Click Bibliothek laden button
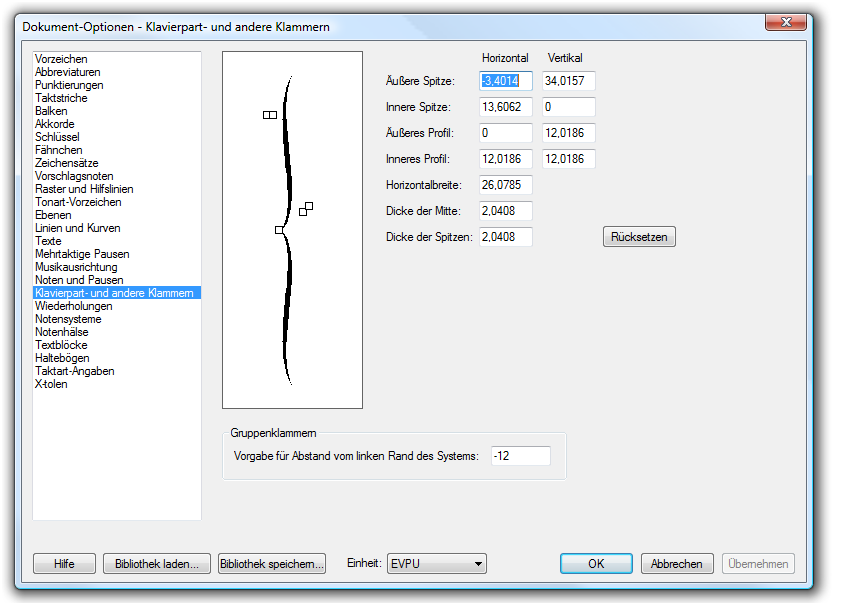 [x=157, y=564]
